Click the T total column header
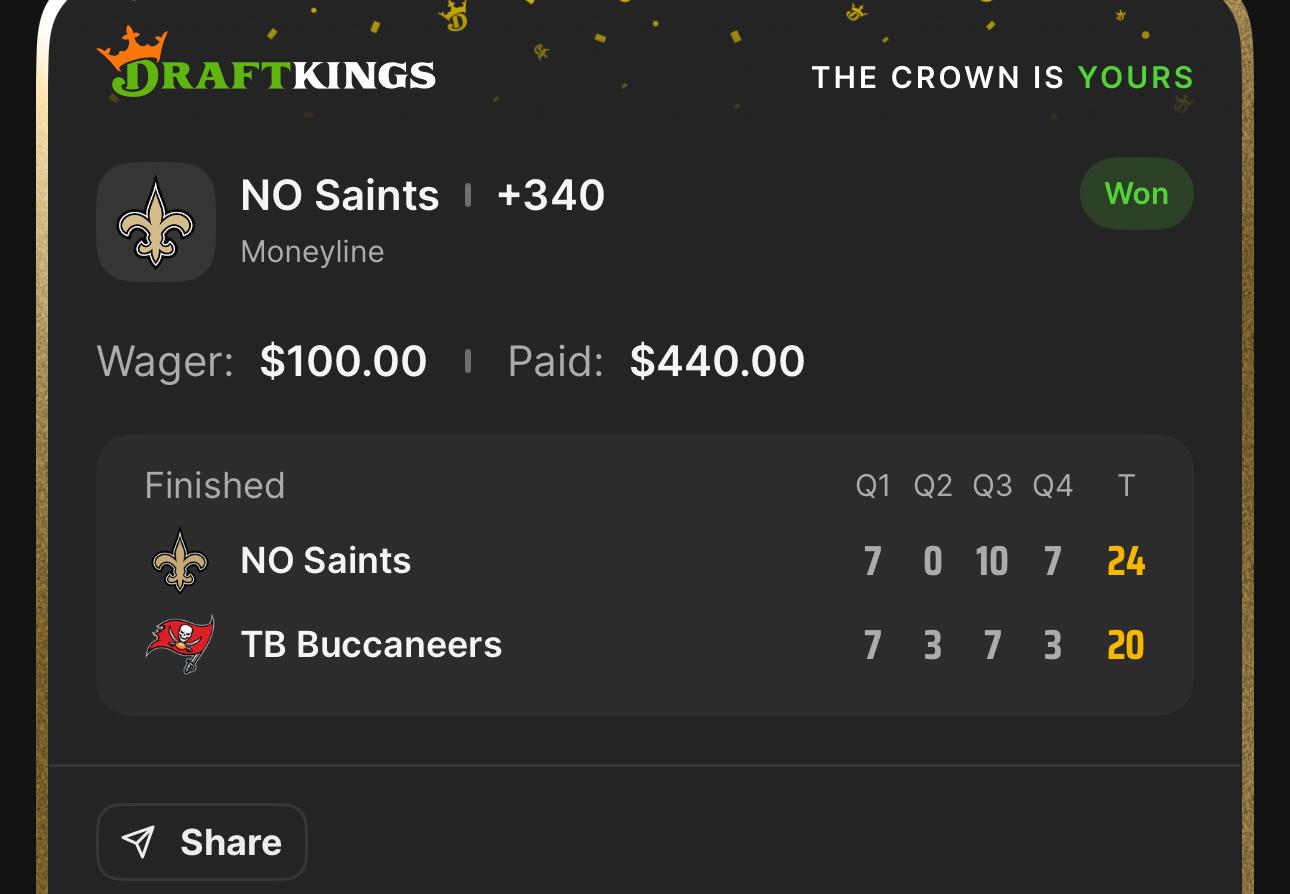Image resolution: width=1290 pixels, height=894 pixels. point(1126,486)
